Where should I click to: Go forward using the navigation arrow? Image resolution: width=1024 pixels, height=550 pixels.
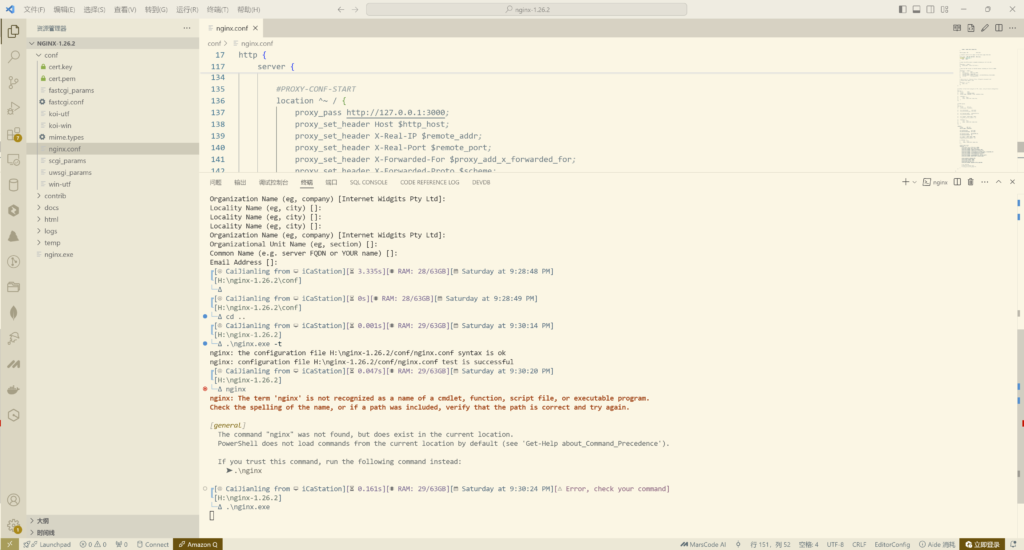tap(355, 9)
